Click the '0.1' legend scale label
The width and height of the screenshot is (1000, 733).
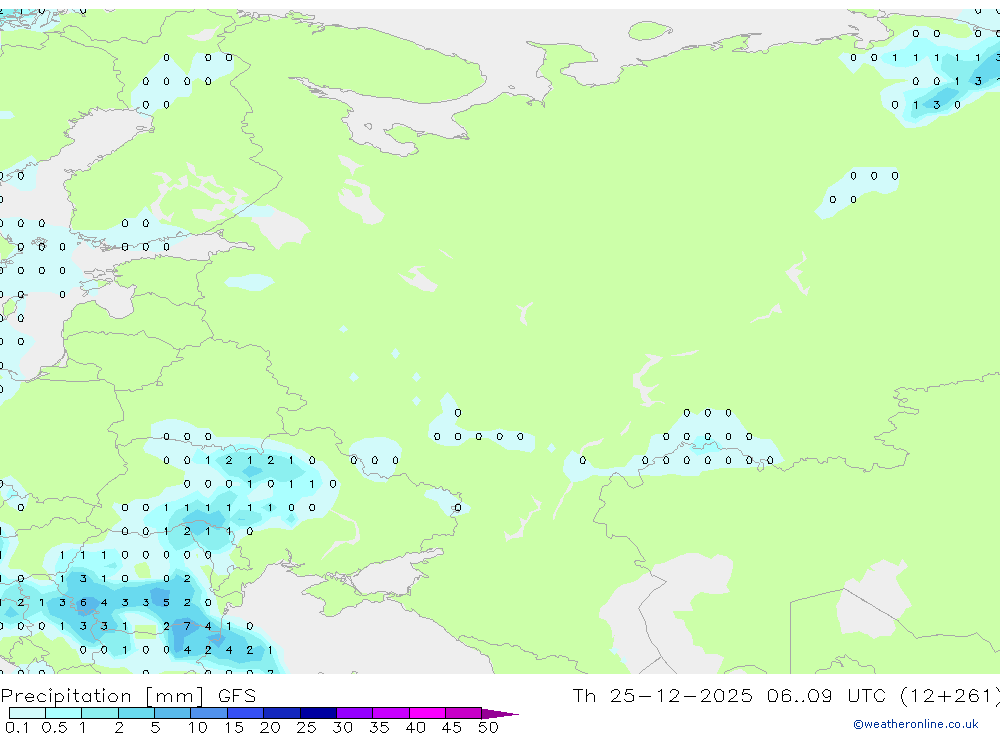pos(17,727)
